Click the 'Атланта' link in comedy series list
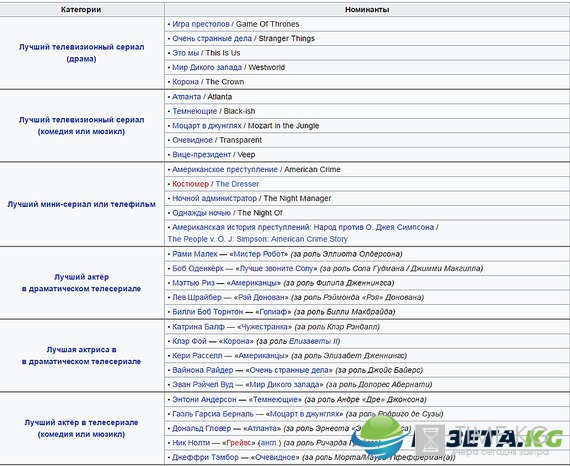This screenshot has height=466, width=570. [x=186, y=97]
